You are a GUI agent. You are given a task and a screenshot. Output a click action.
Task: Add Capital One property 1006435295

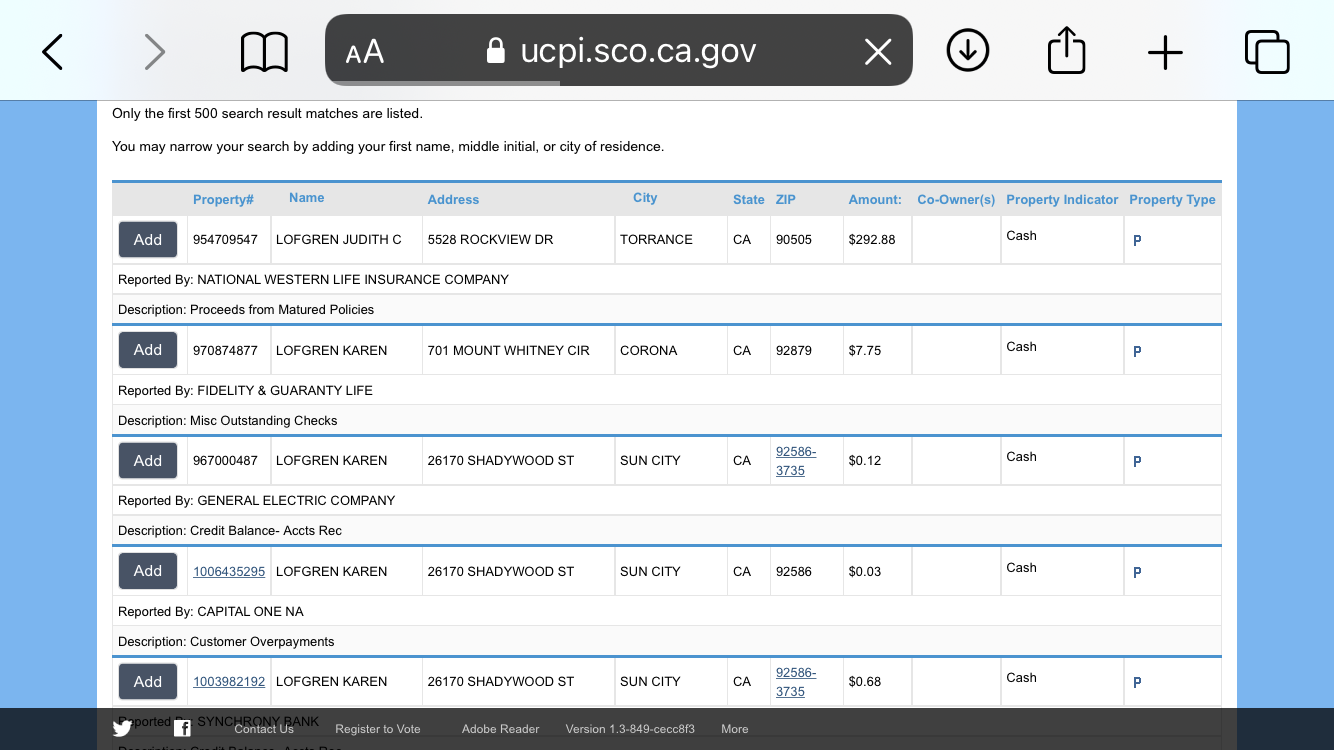tap(148, 571)
